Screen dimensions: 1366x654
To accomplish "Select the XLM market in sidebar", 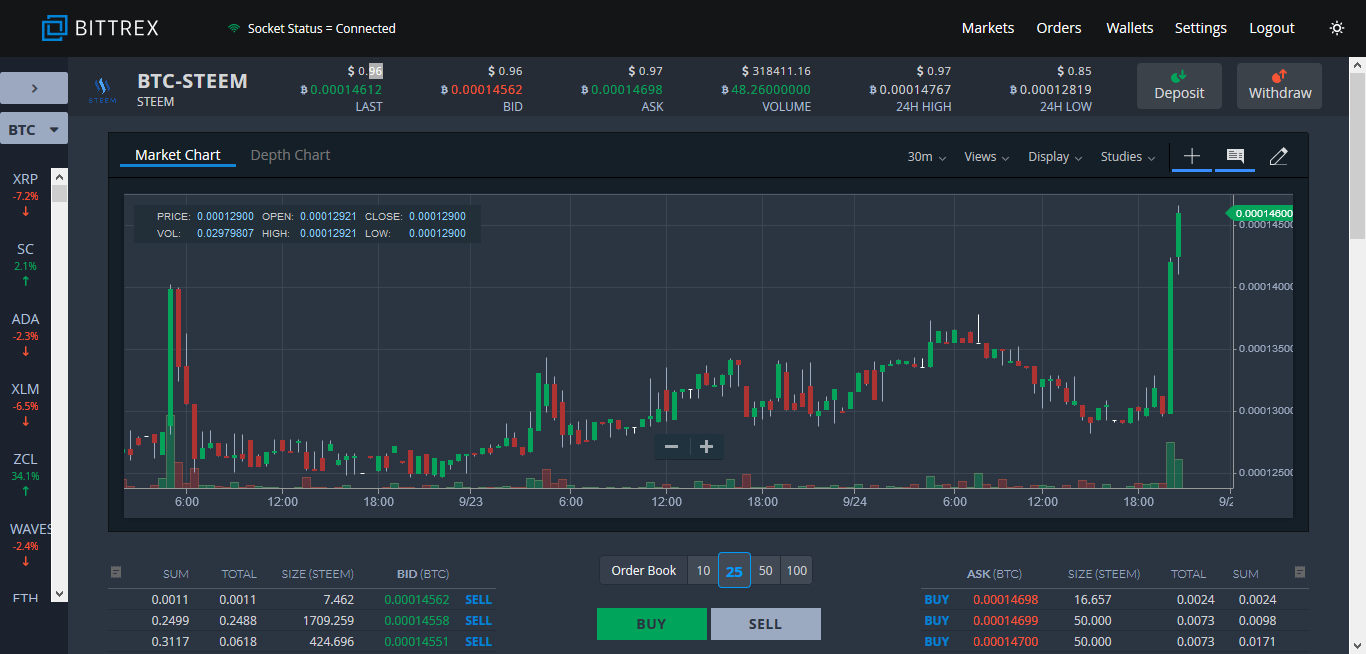I will (x=25, y=406).
